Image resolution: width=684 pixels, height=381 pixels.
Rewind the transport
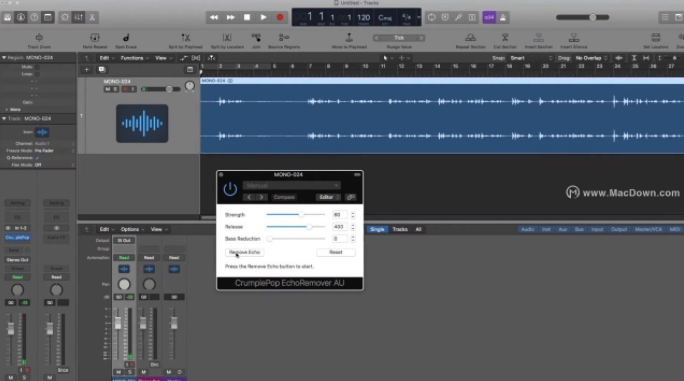(214, 17)
